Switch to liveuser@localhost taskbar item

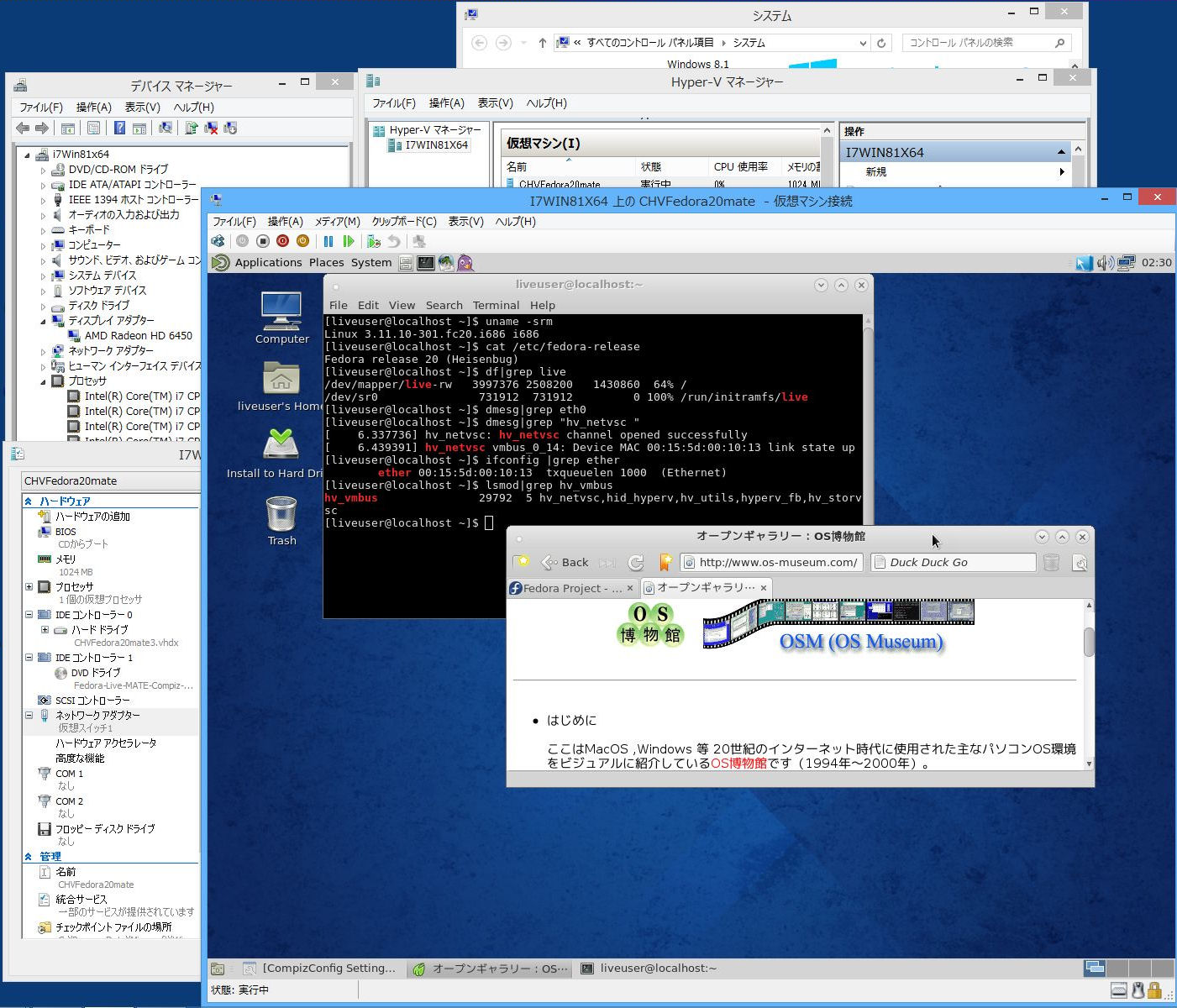pyautogui.click(x=649, y=969)
